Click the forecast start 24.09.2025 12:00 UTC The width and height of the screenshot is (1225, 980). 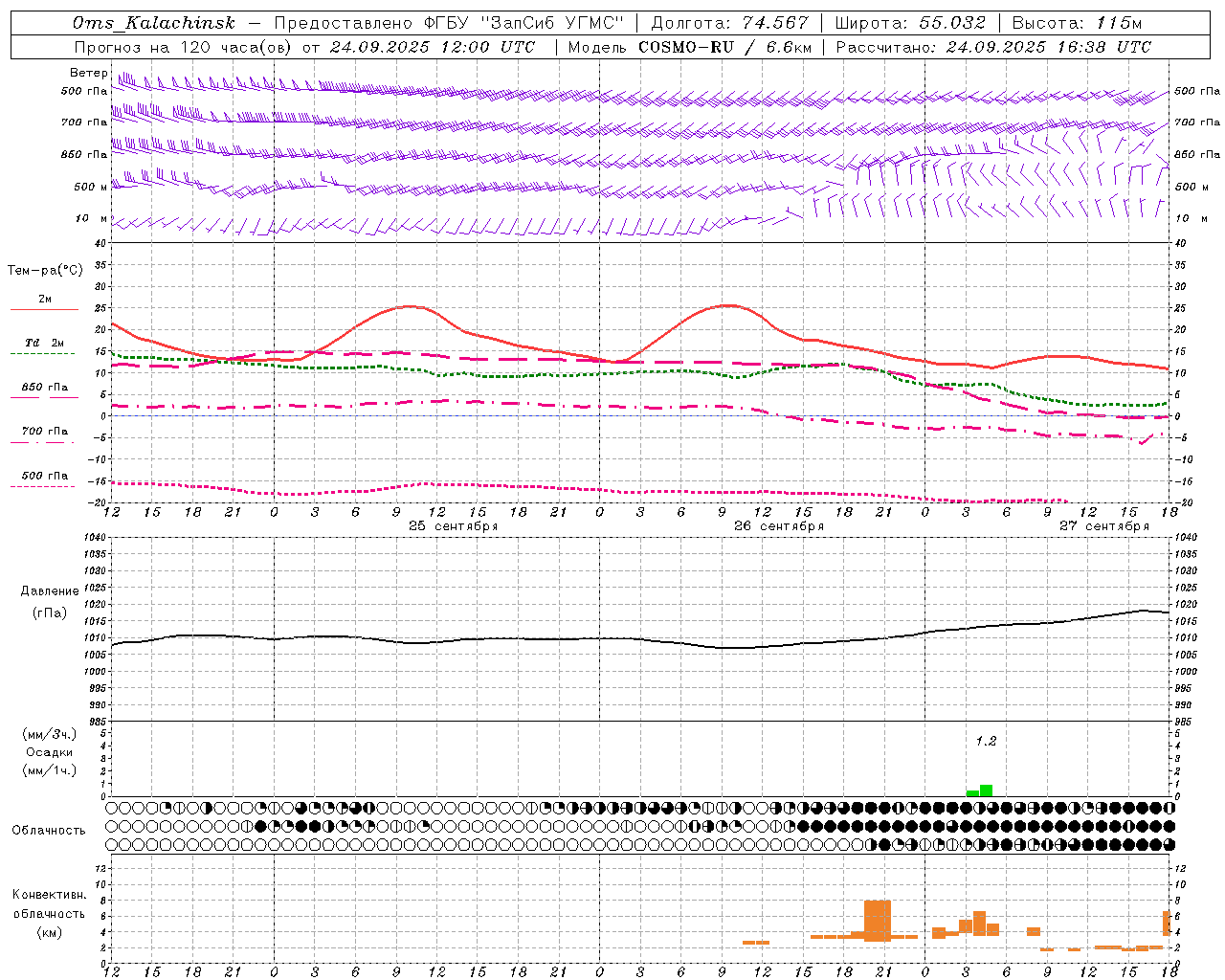[x=432, y=47]
